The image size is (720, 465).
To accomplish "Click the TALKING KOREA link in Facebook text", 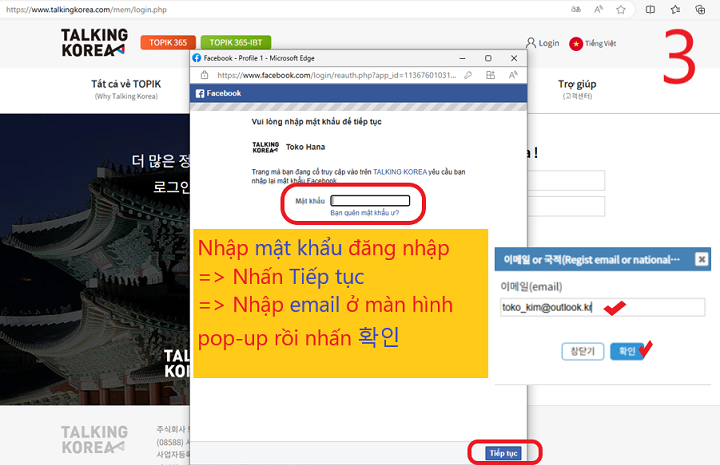I will click(400, 172).
